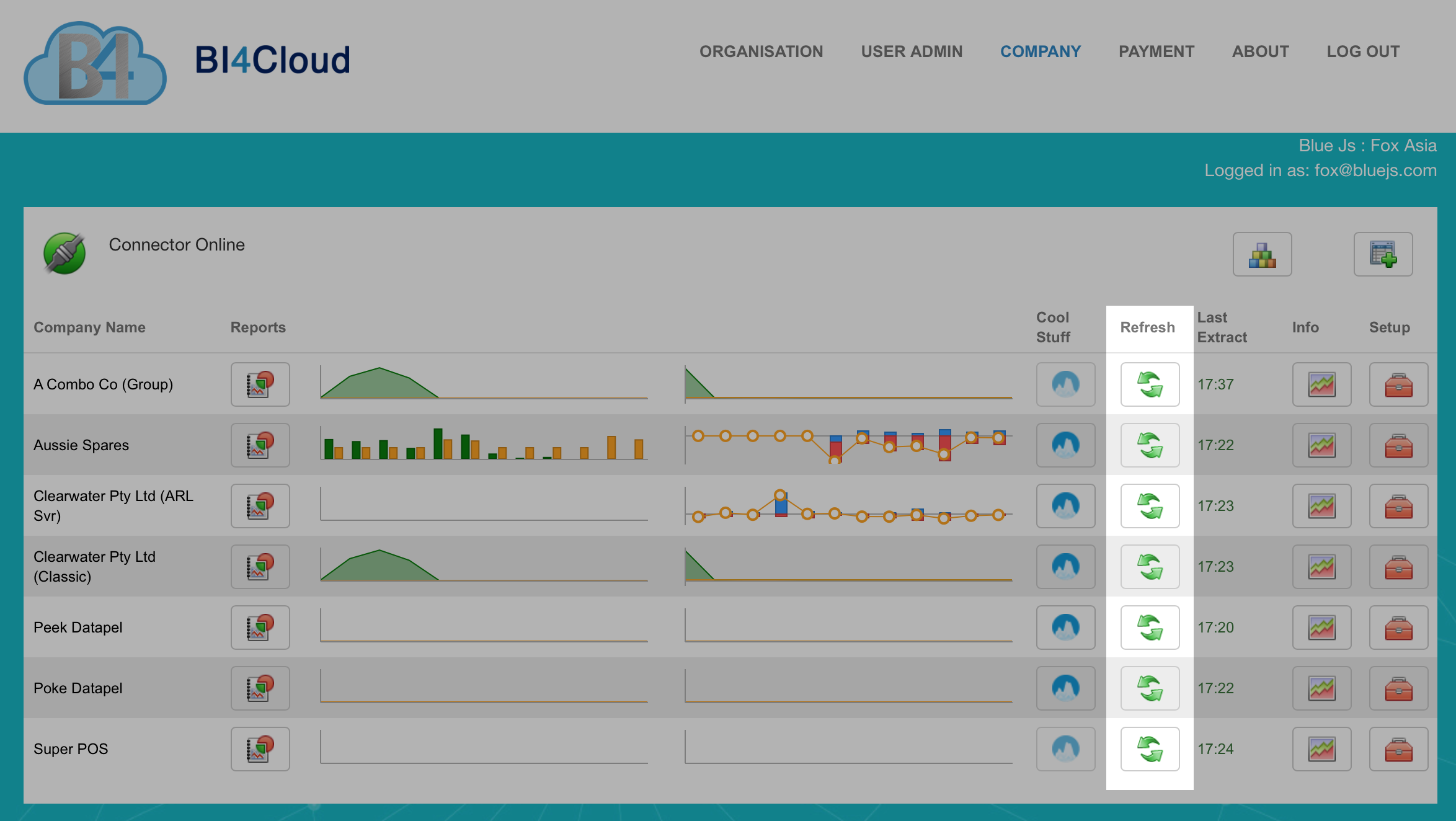Click the Aussie Spares line chart thumbnail
This screenshot has width=1456, height=821.
848,444
